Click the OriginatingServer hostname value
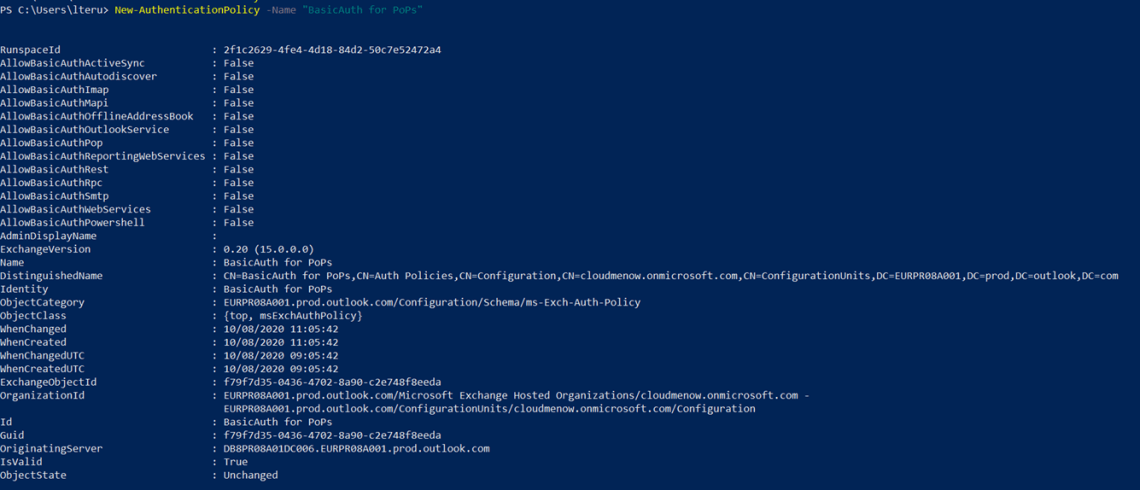The image size is (1140, 490). (356, 449)
